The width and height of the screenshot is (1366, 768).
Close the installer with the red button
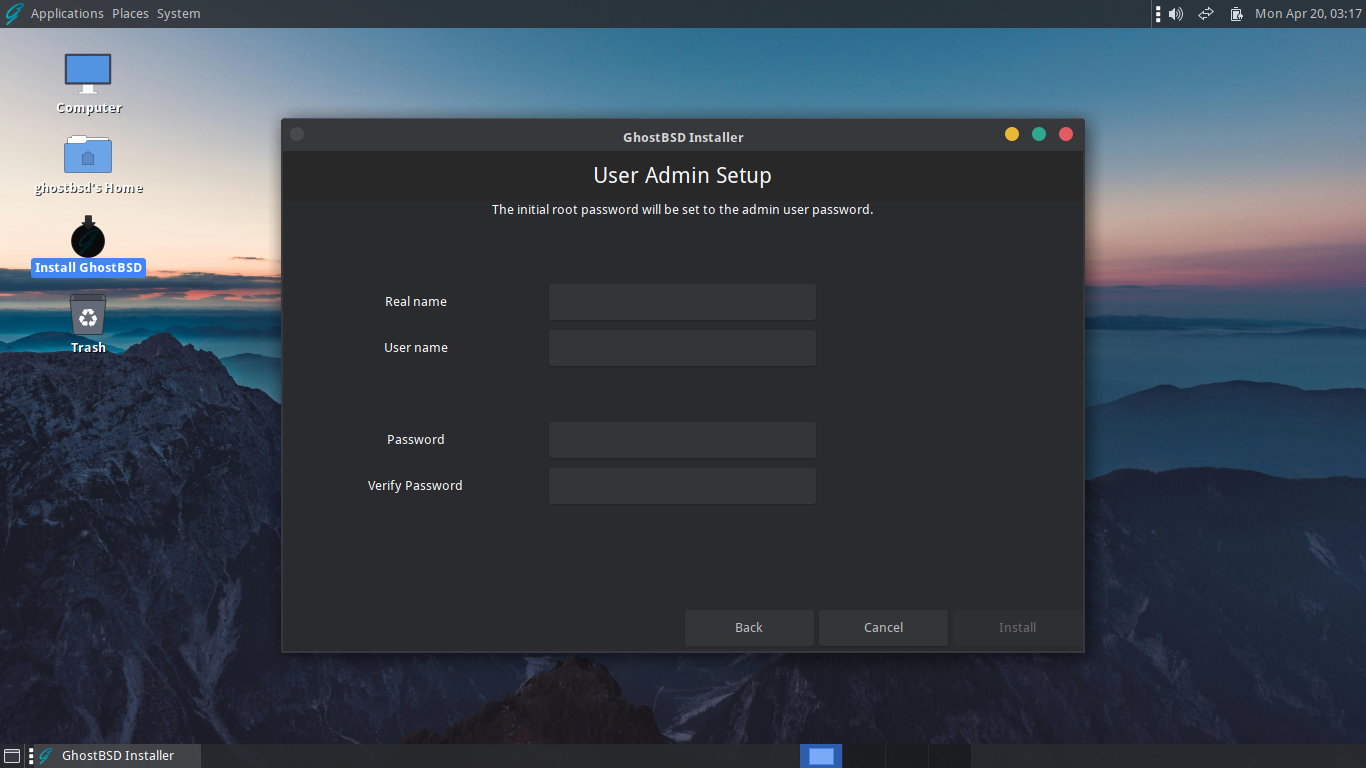click(x=1066, y=134)
